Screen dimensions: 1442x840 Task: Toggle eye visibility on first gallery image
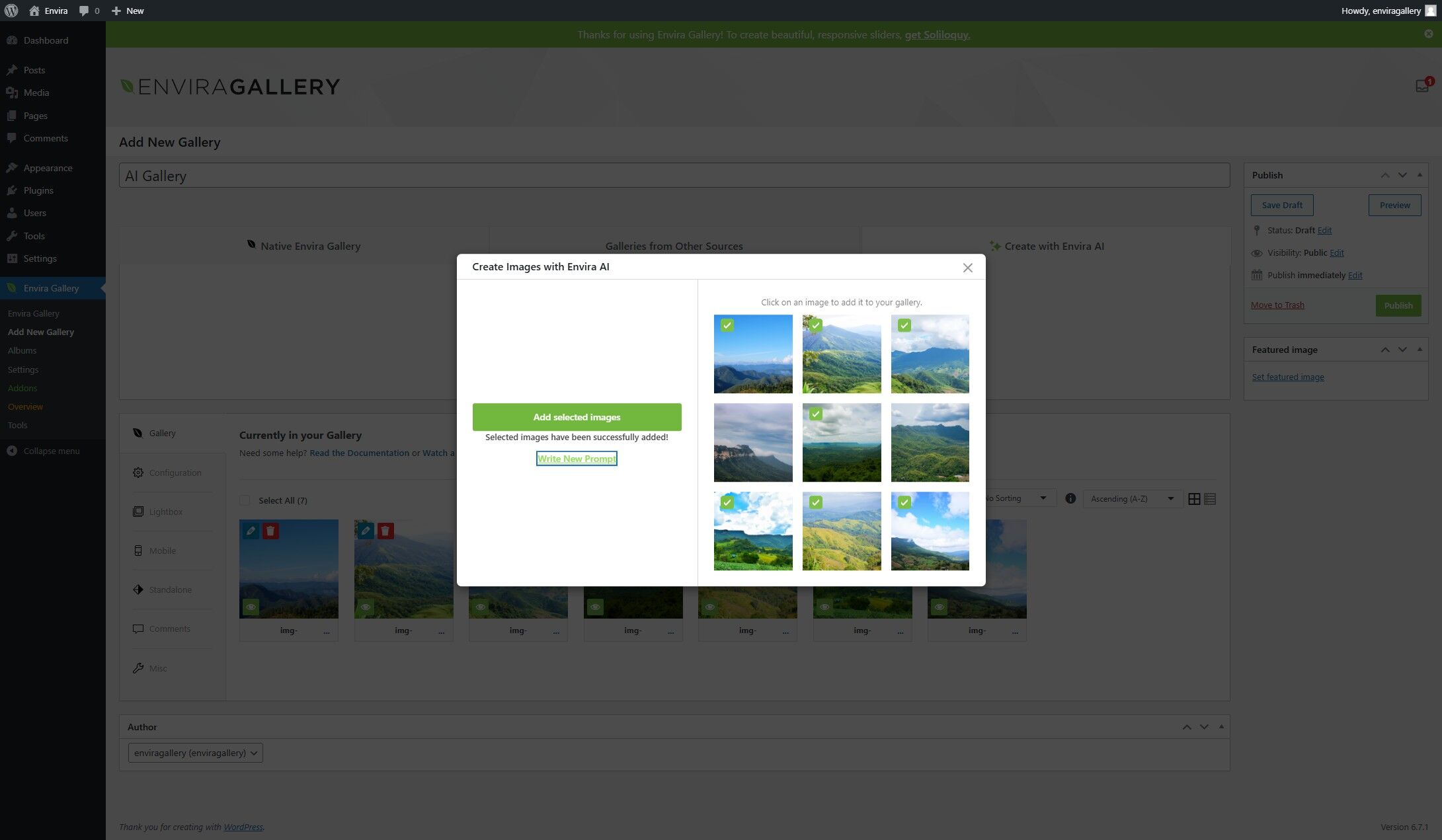coord(251,607)
